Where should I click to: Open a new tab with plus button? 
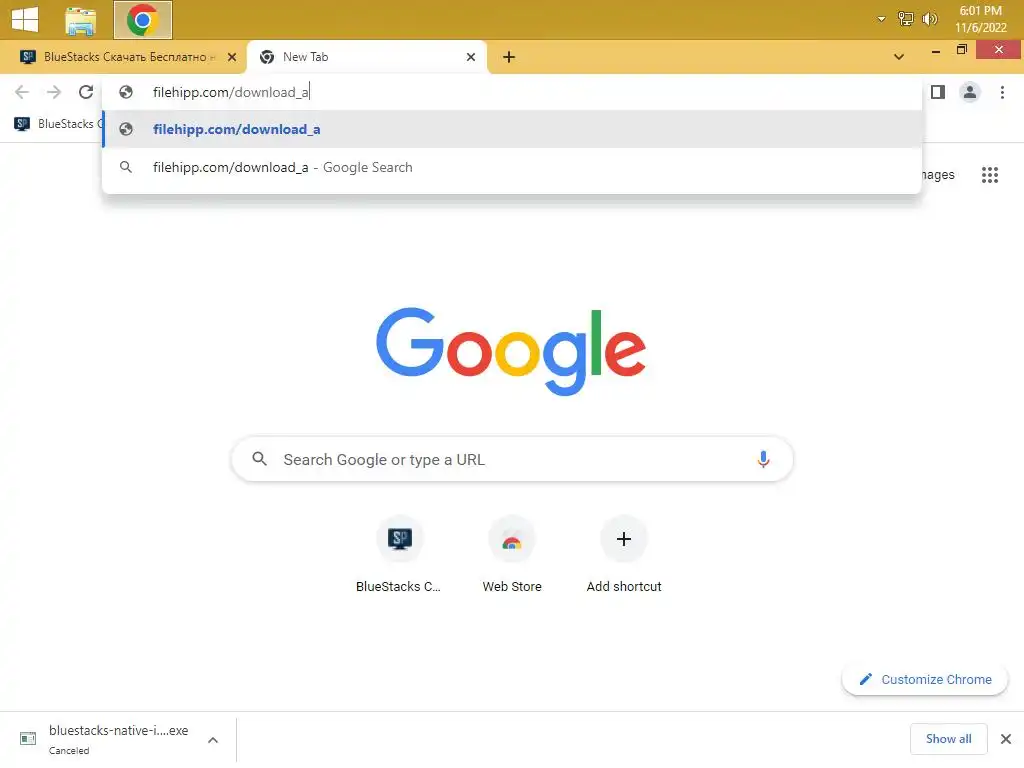pos(509,57)
